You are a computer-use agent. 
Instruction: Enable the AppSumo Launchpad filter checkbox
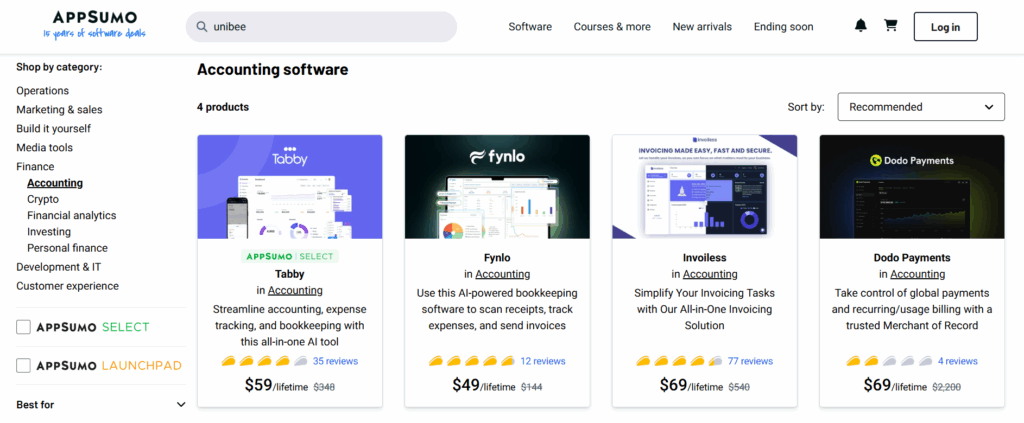tap(24, 366)
